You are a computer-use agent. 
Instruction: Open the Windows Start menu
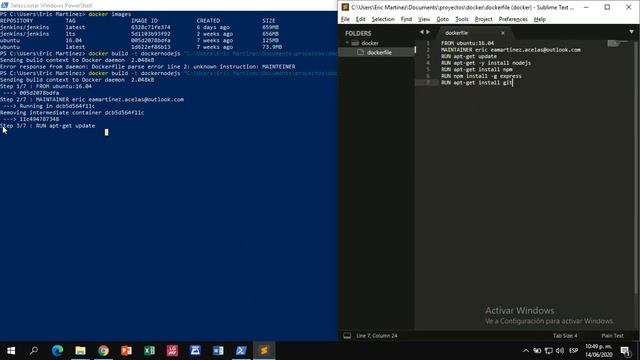(x=11, y=351)
